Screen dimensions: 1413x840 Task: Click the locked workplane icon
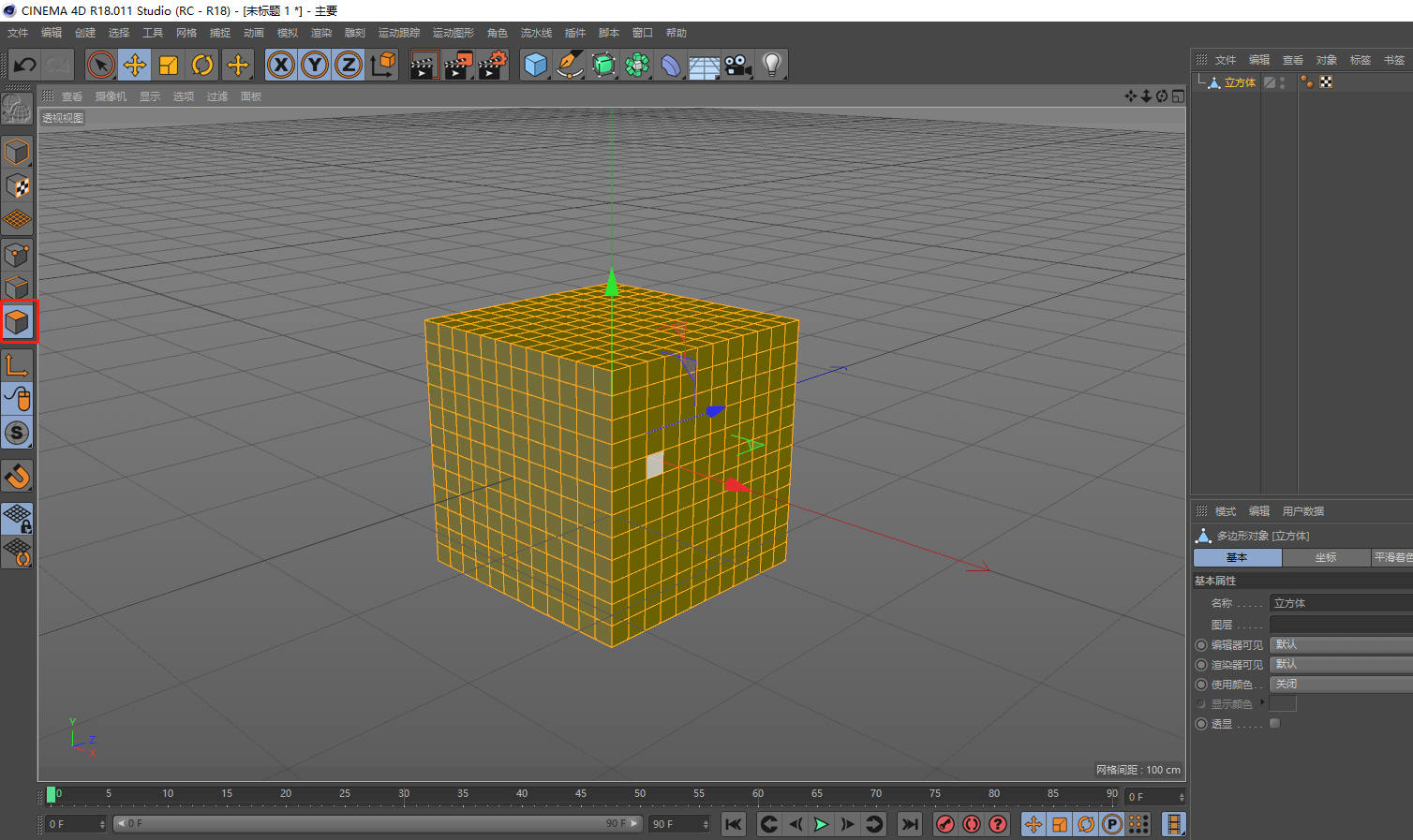17,518
